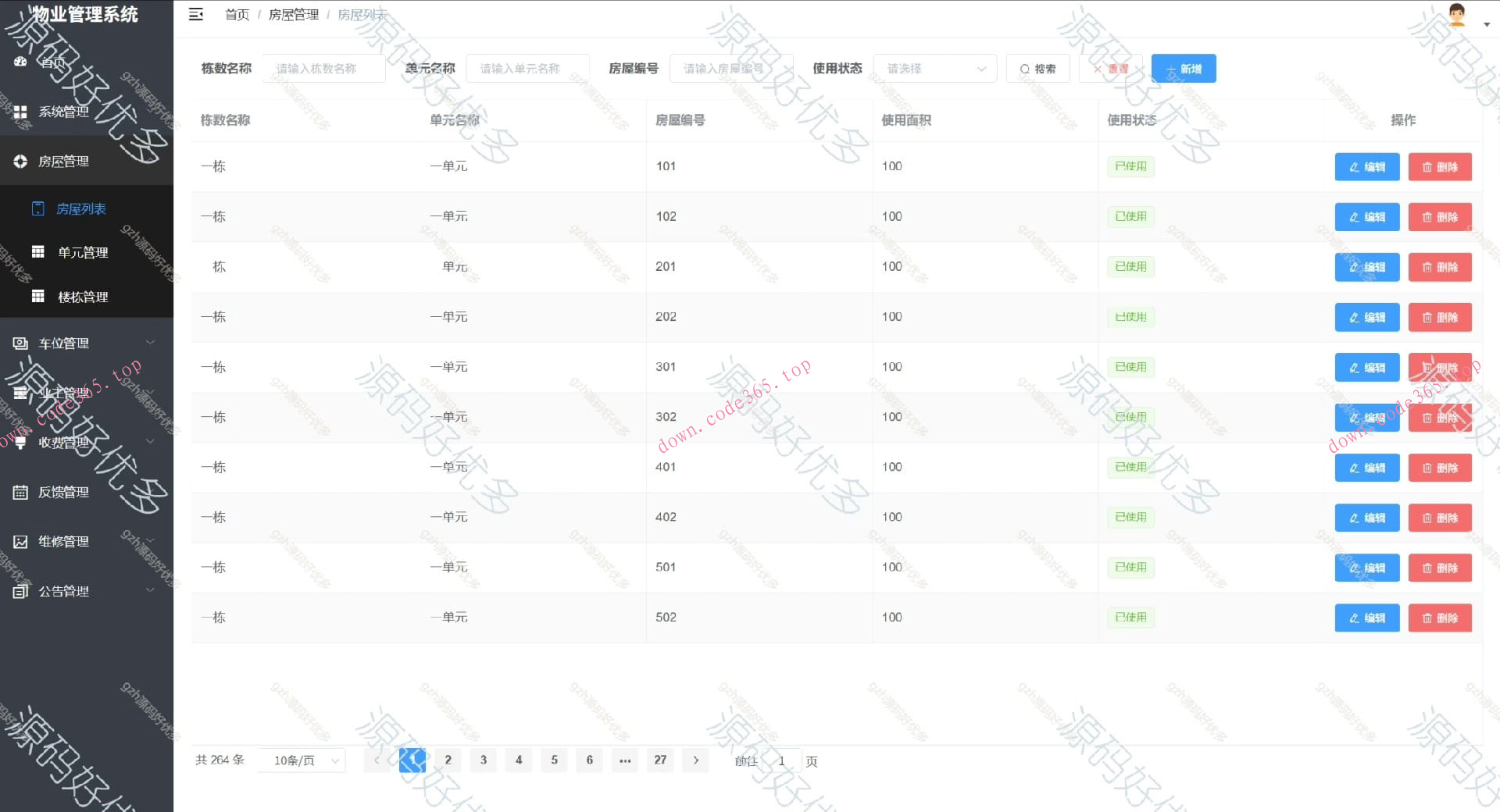Select 维修管理 in the sidebar

64,541
